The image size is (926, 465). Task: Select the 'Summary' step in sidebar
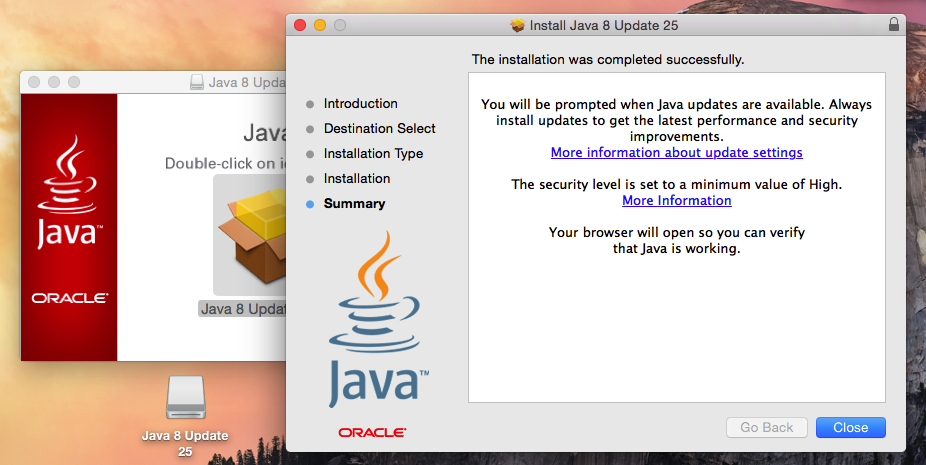pyautogui.click(x=354, y=204)
